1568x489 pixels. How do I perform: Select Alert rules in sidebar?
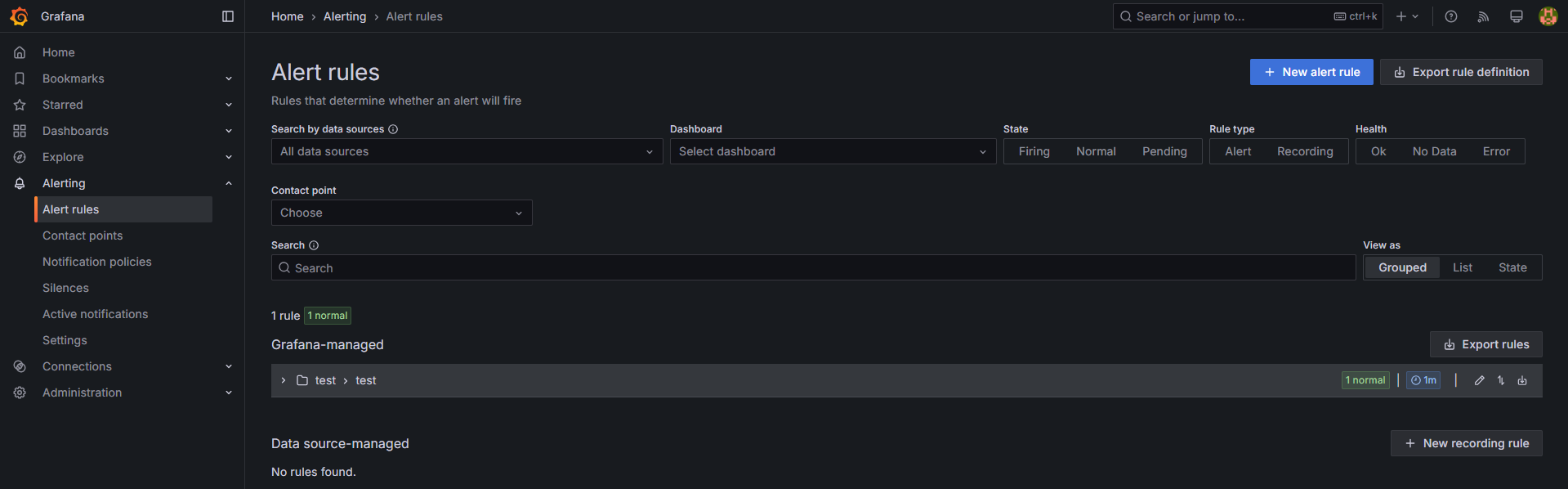123,209
